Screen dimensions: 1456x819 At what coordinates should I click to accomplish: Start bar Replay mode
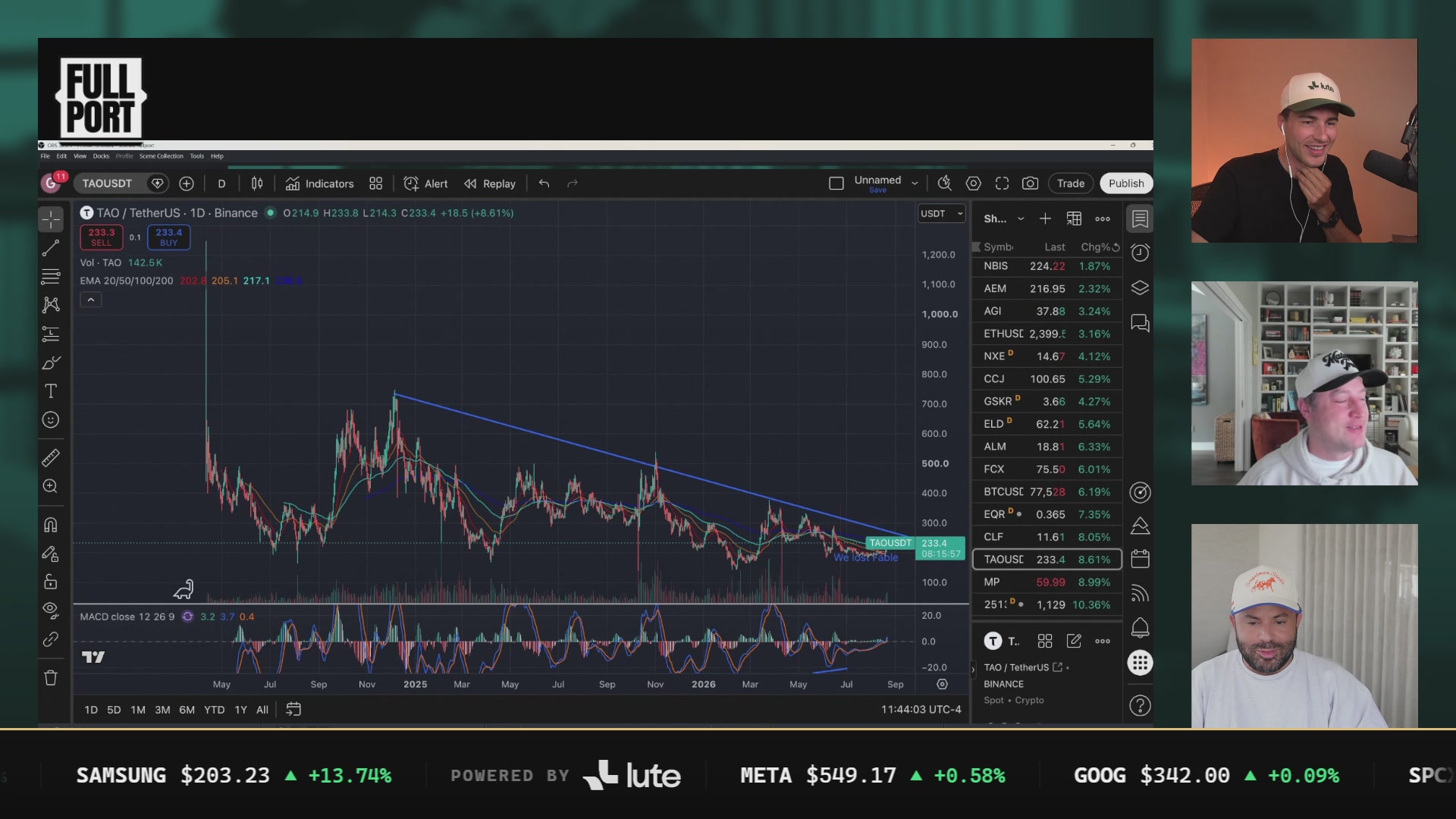pos(490,184)
